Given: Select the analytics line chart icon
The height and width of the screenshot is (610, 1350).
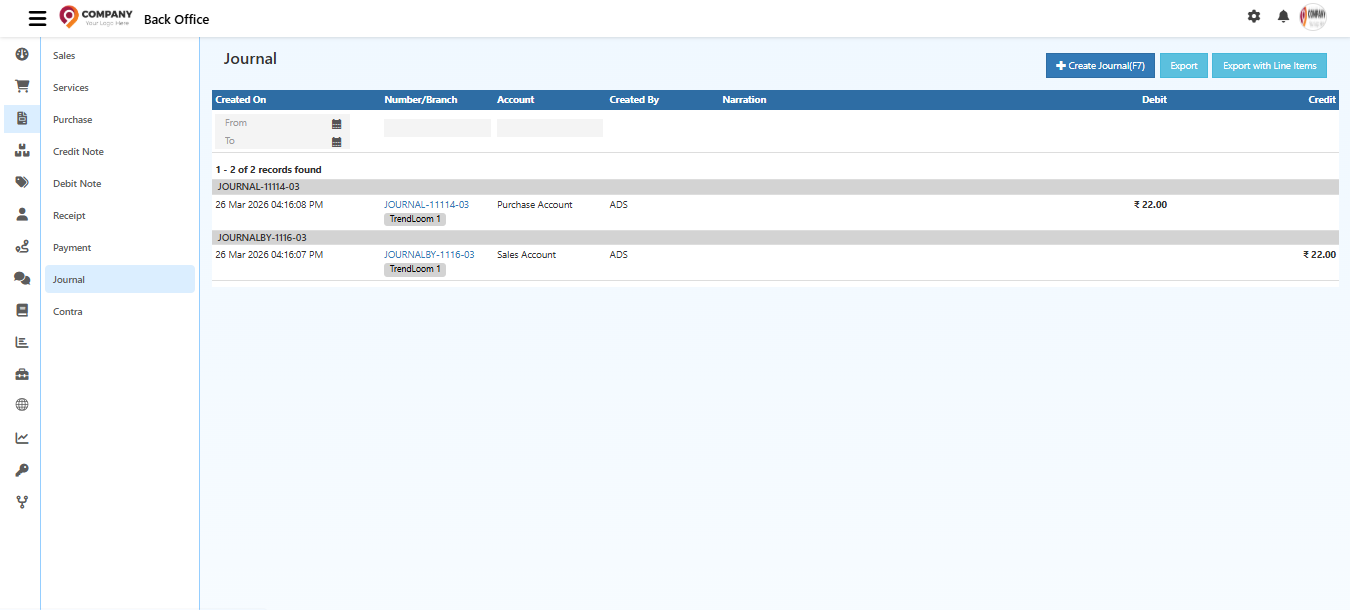Looking at the screenshot, I should (x=21, y=437).
